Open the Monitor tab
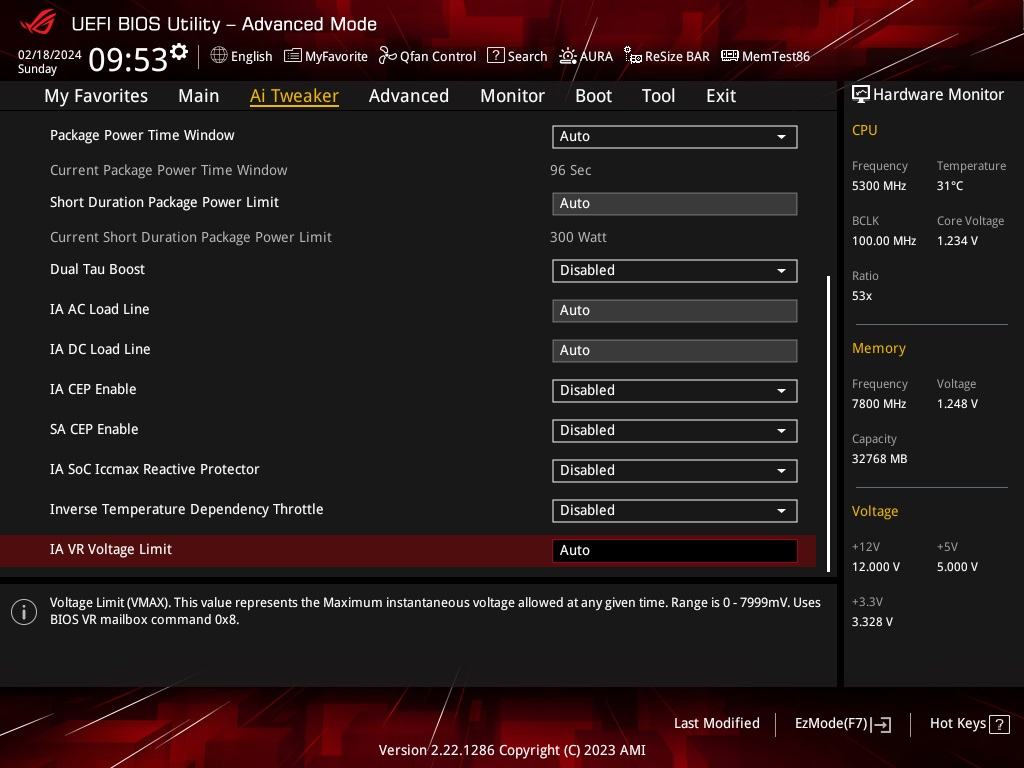This screenshot has width=1024, height=768. 512,96
